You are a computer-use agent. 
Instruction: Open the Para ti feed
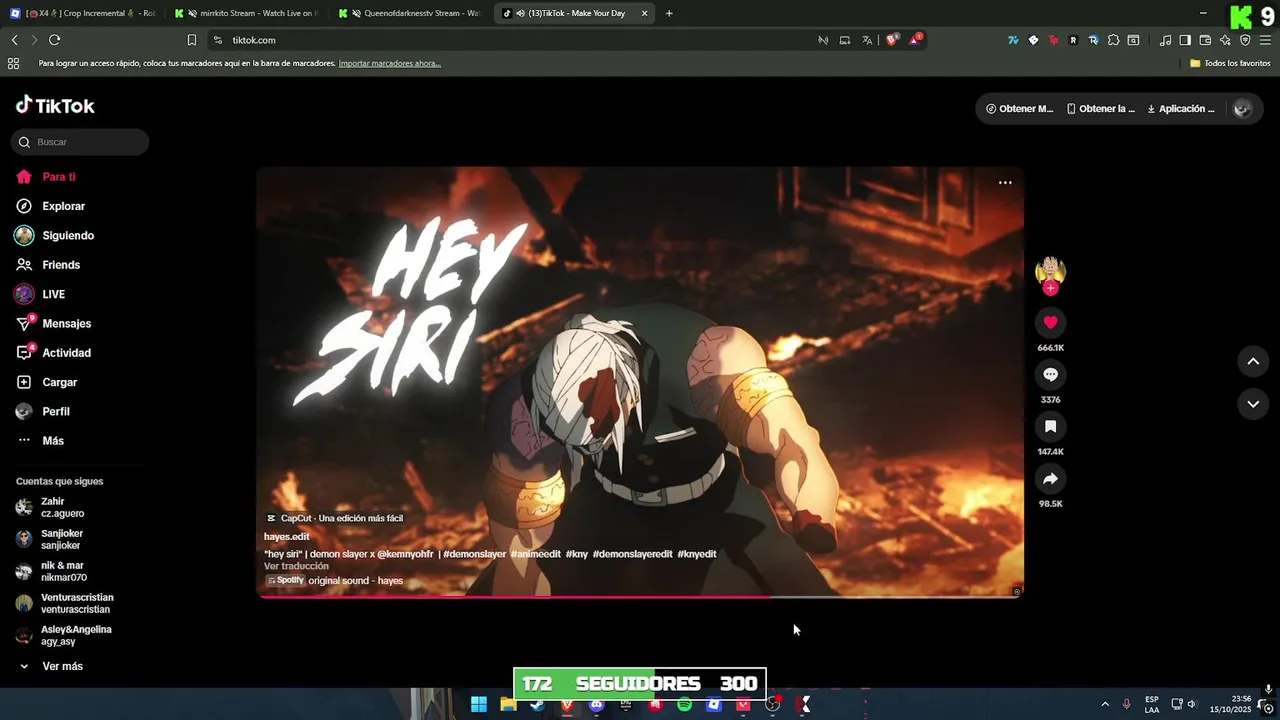click(46, 177)
